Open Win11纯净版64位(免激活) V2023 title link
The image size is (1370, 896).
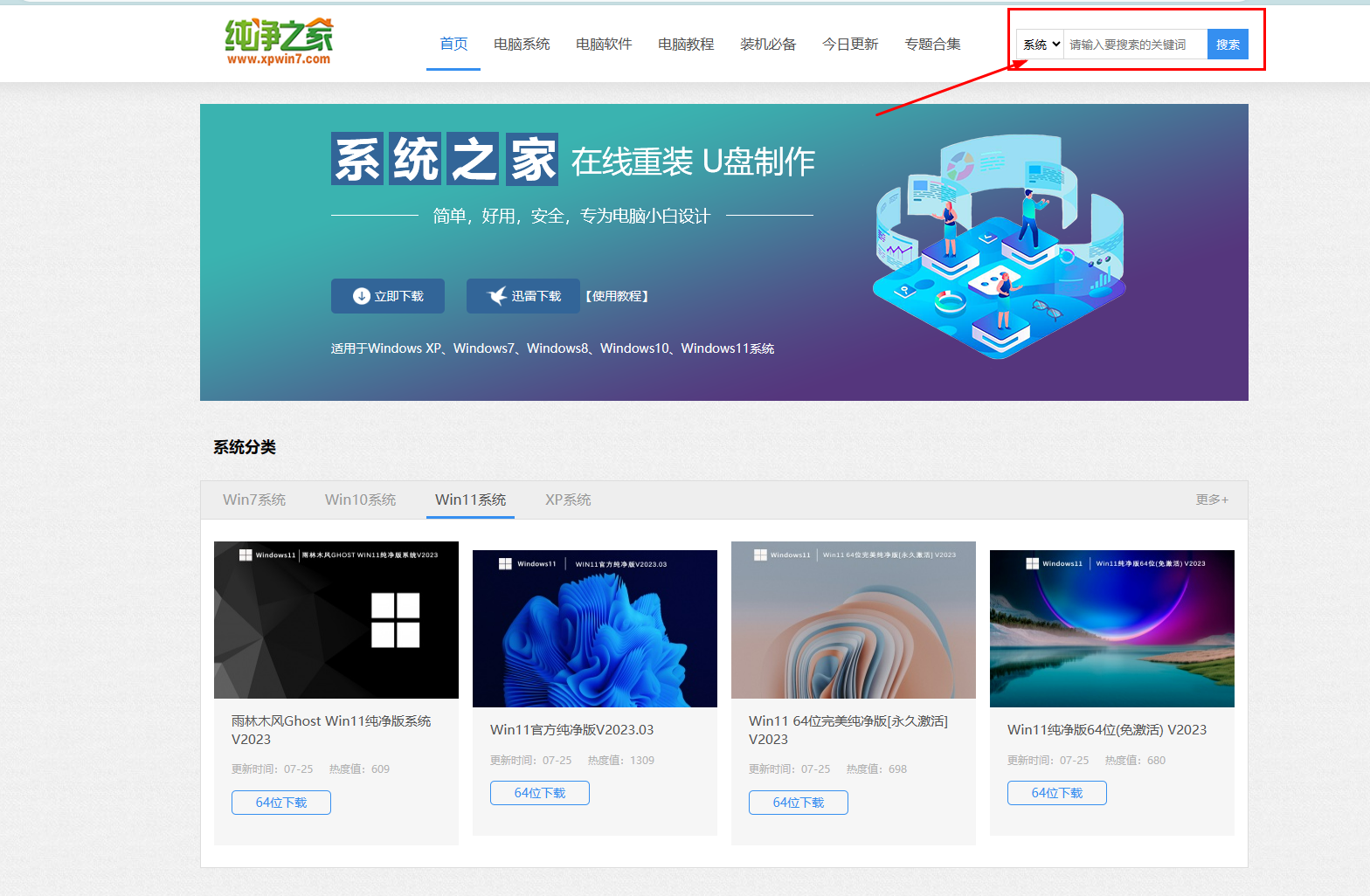point(1107,729)
